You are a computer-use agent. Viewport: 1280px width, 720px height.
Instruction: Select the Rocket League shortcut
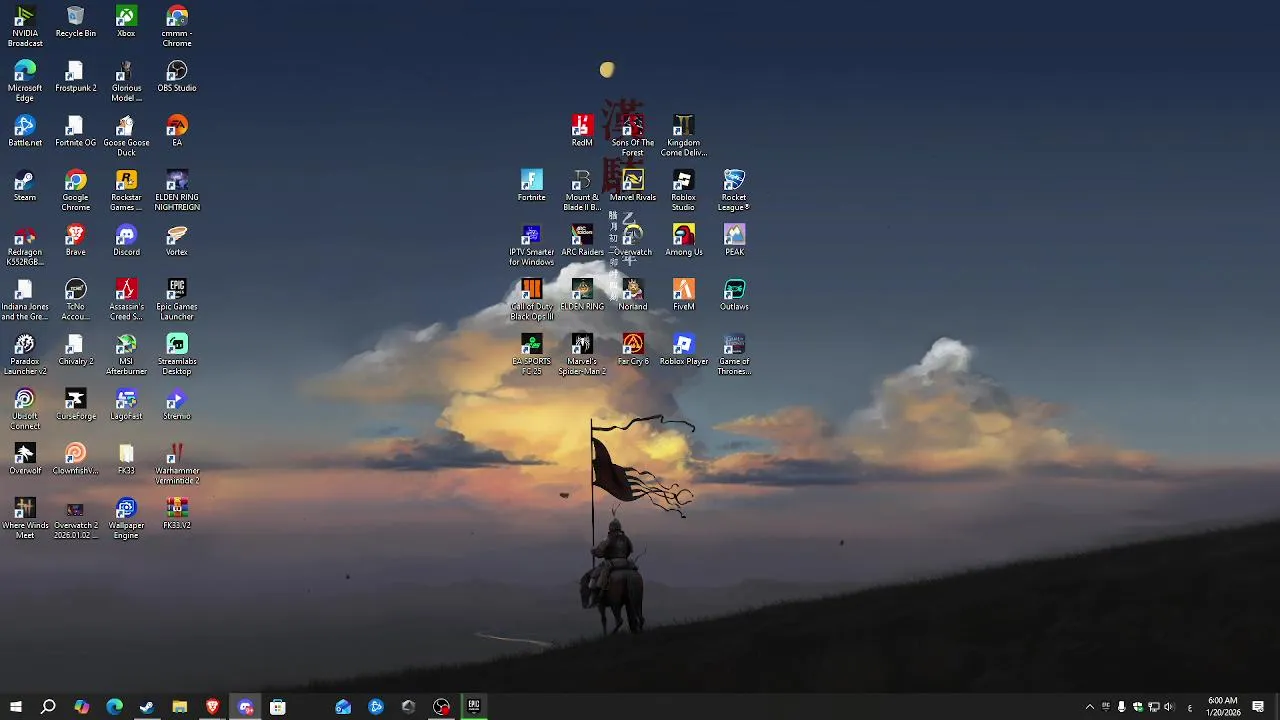click(734, 191)
